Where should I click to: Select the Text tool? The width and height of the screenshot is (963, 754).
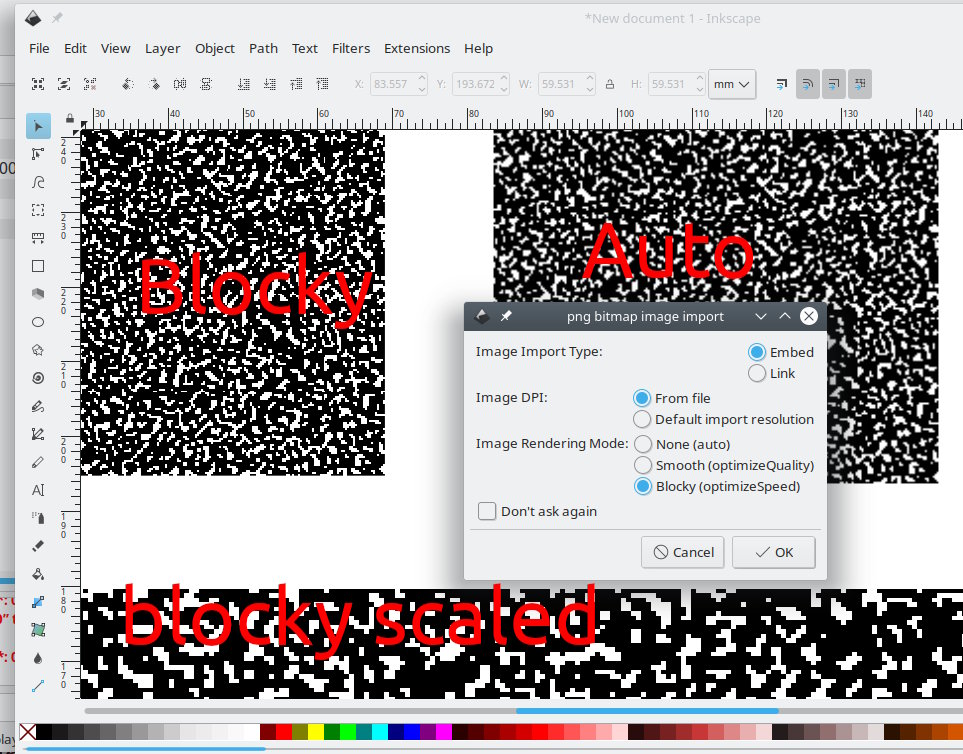38,490
